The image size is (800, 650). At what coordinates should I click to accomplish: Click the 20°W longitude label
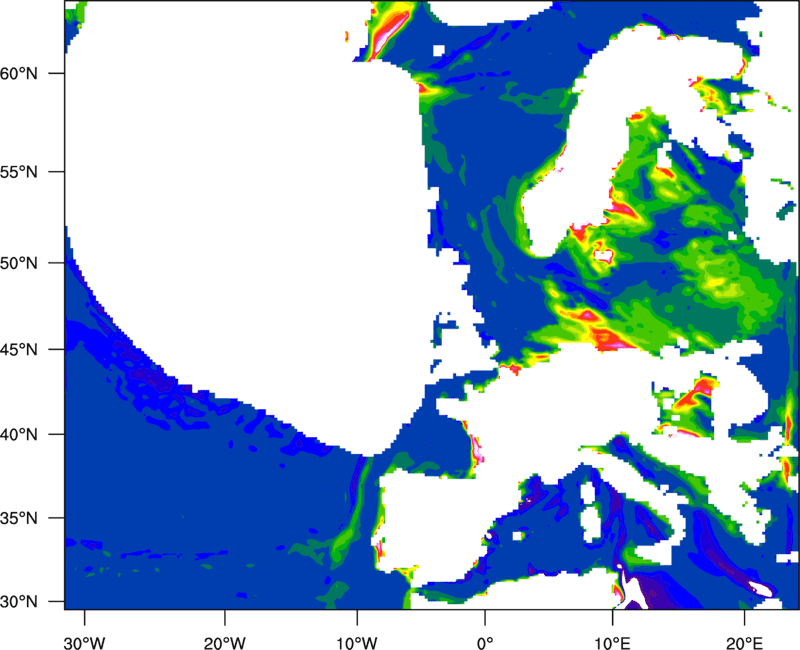[x=224, y=643]
